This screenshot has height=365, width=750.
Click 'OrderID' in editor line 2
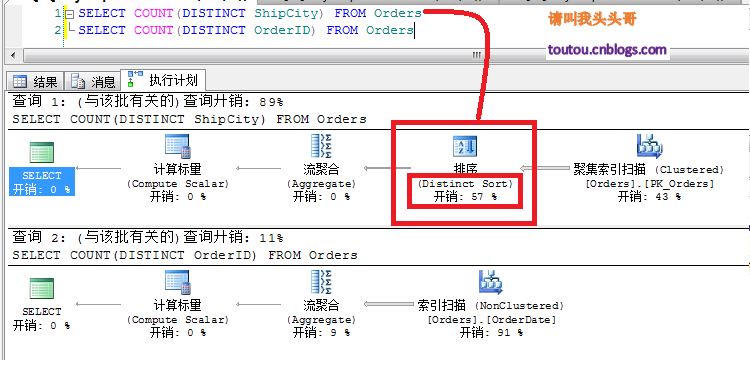(282, 30)
